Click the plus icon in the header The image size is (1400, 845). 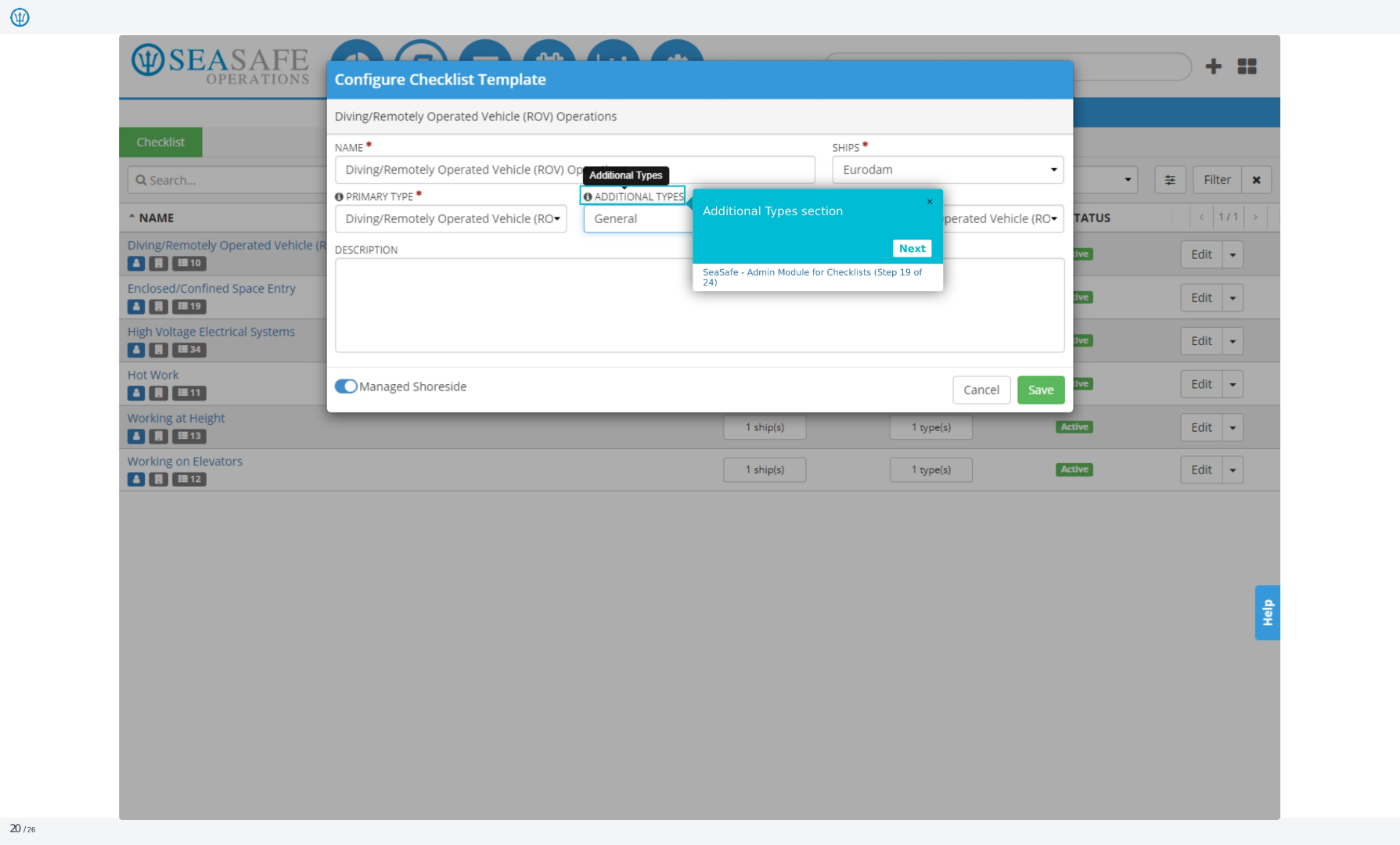pos(1213,67)
